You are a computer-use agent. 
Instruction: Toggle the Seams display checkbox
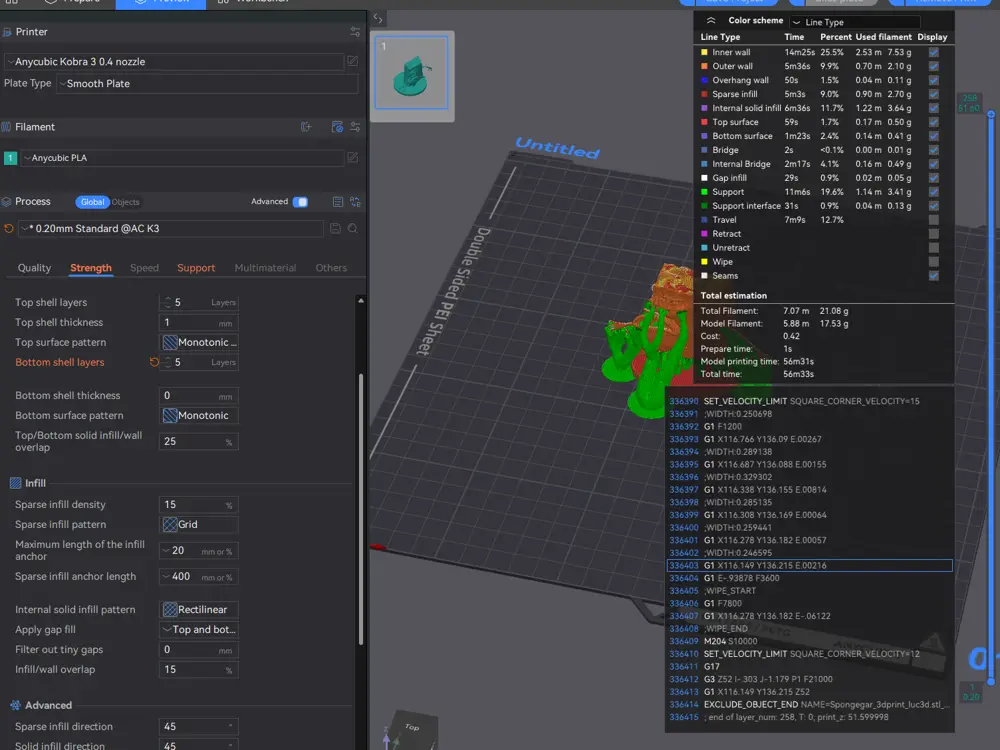coord(934,276)
